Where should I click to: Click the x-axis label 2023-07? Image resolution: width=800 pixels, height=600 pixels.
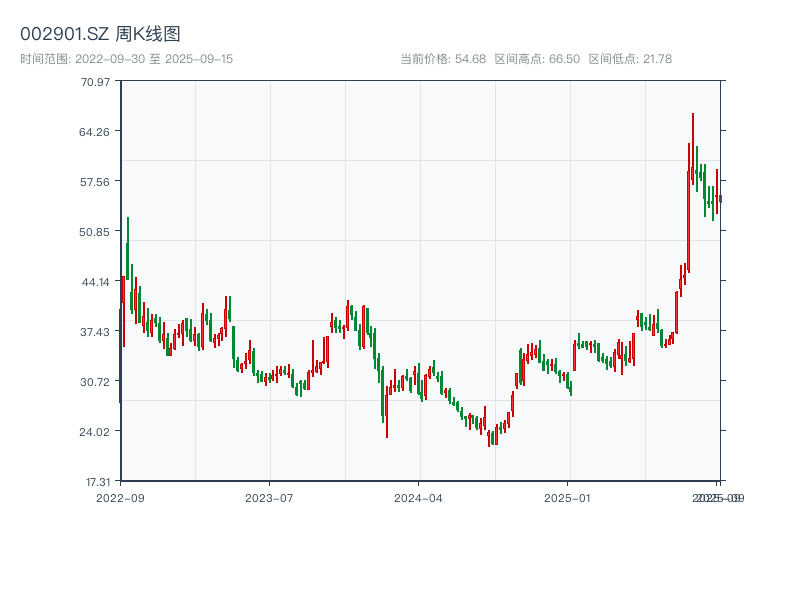269,498
